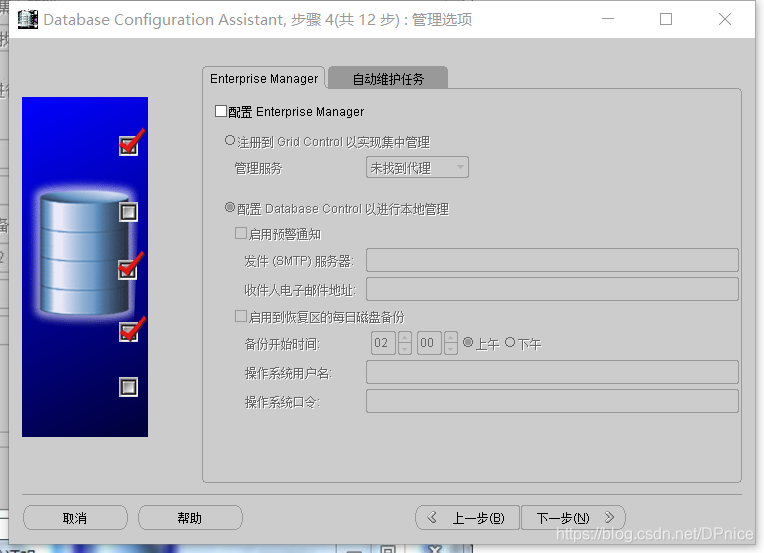
Task: Switch to the Enterprise Manager tab
Action: coord(264,78)
